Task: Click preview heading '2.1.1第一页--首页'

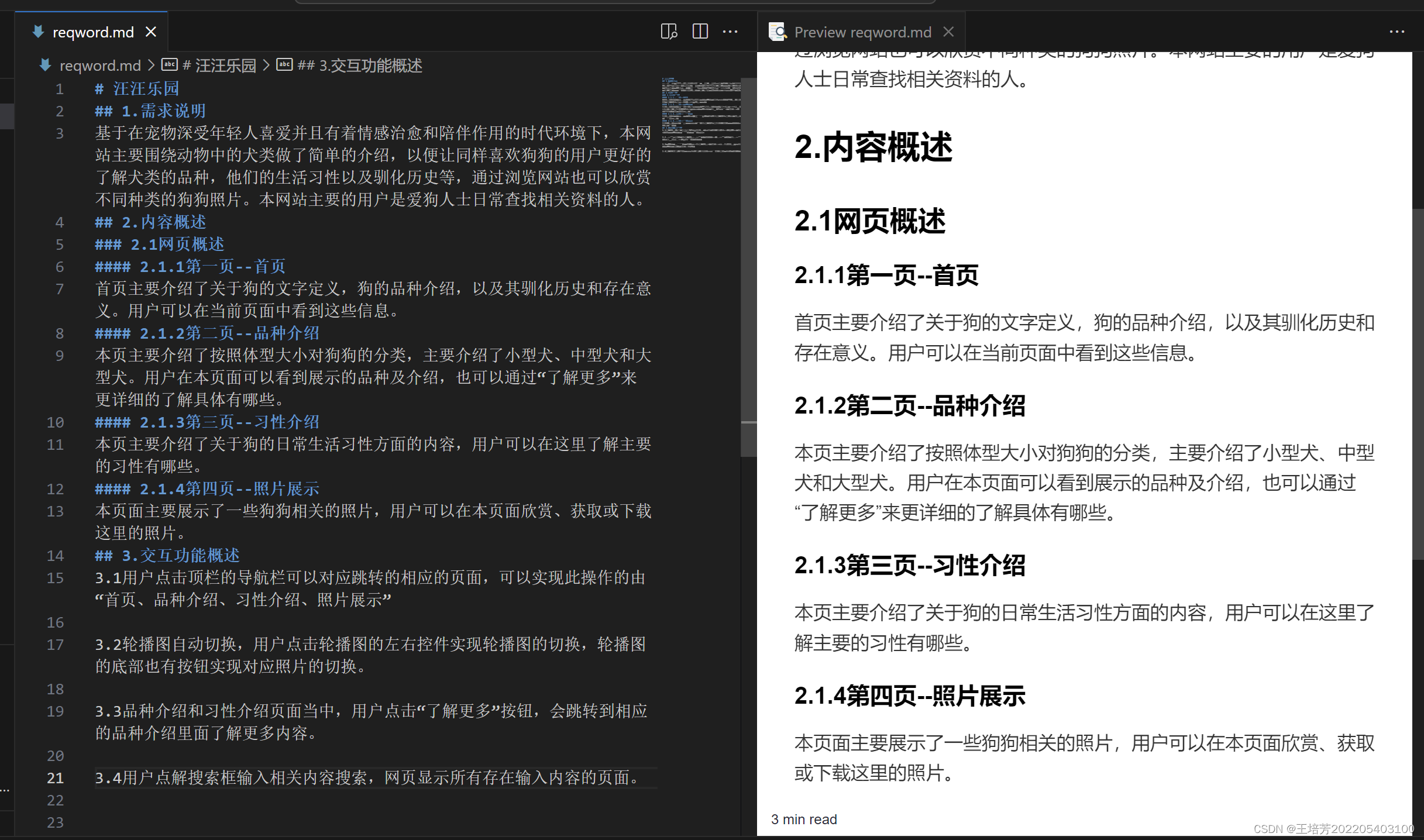Action: click(886, 275)
